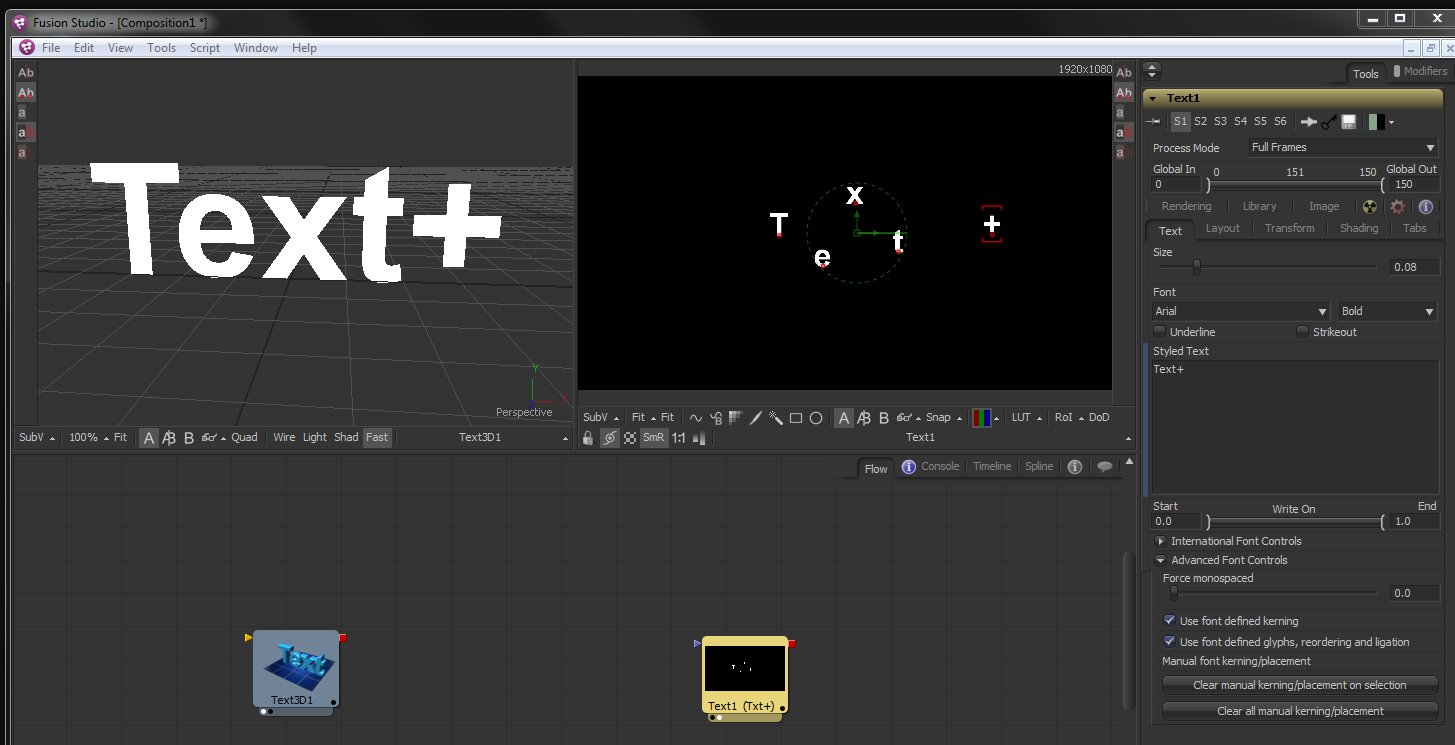Switch to the Layout tab
This screenshot has height=745, width=1455.
pyautogui.click(x=1222, y=228)
